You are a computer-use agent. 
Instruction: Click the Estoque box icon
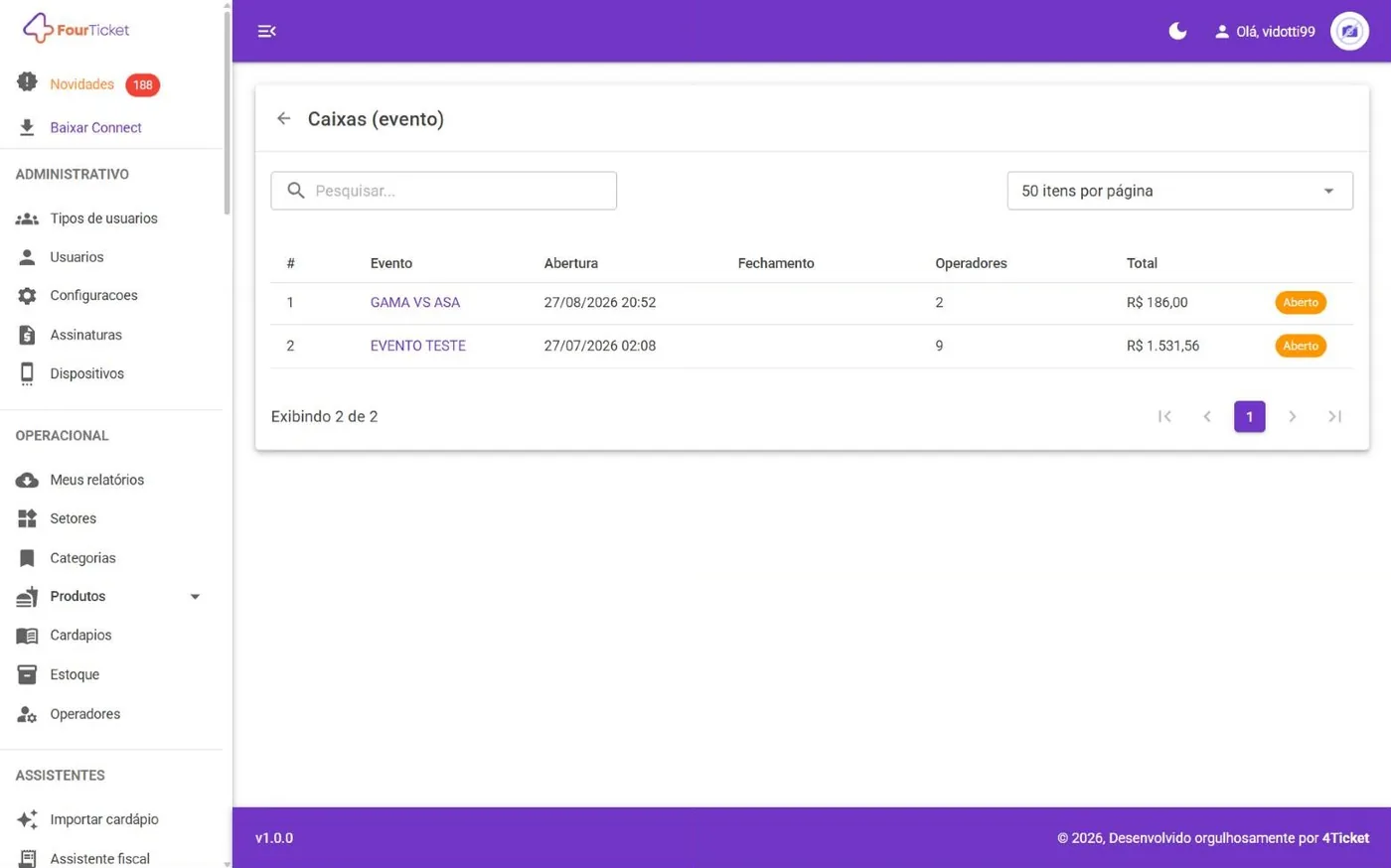[x=27, y=674]
